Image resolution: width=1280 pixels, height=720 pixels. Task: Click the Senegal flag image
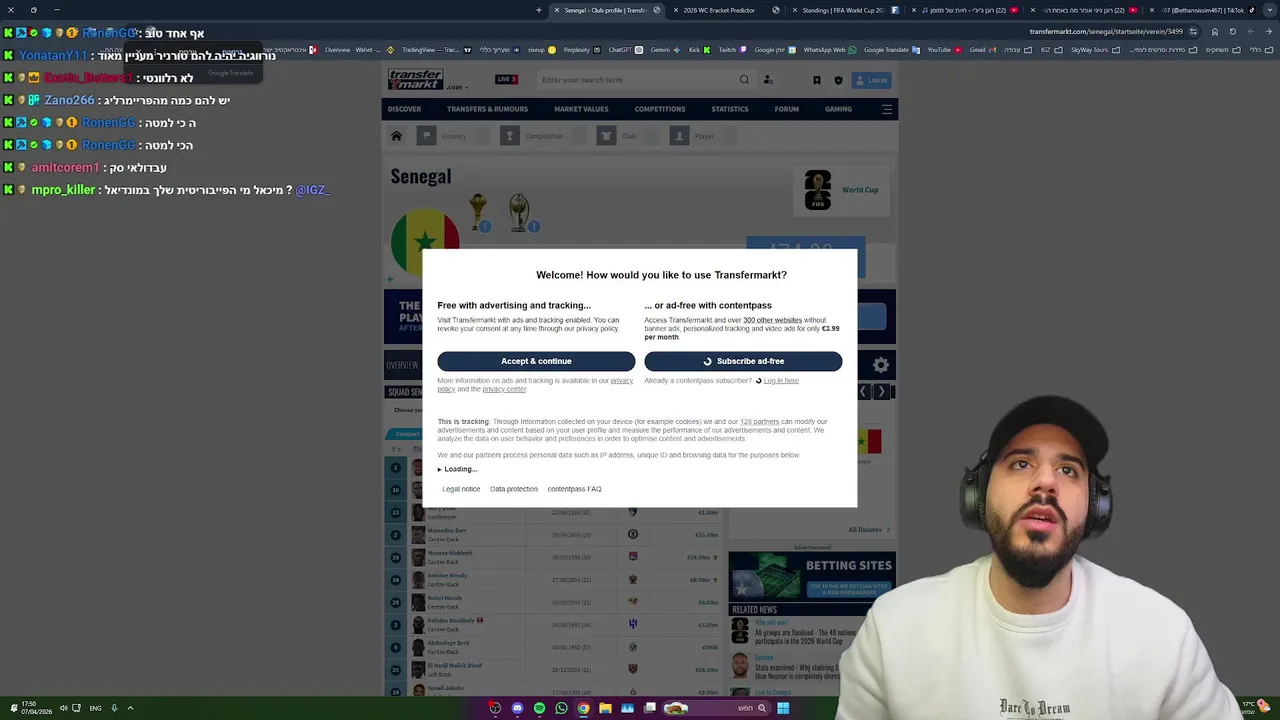pyautogui.click(x=425, y=241)
